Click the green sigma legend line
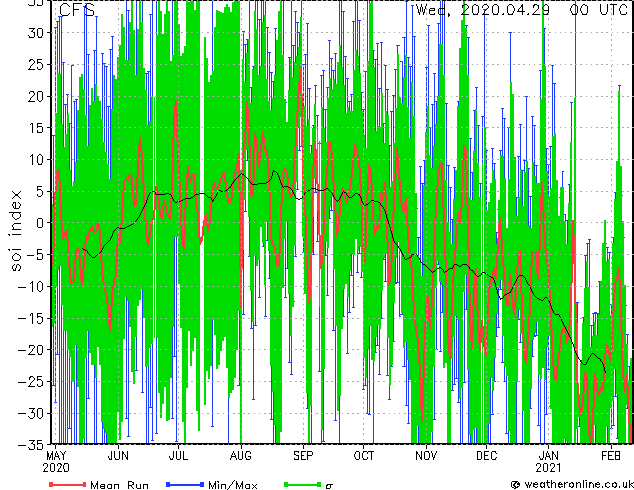The width and height of the screenshot is (634, 490). (x=302, y=484)
